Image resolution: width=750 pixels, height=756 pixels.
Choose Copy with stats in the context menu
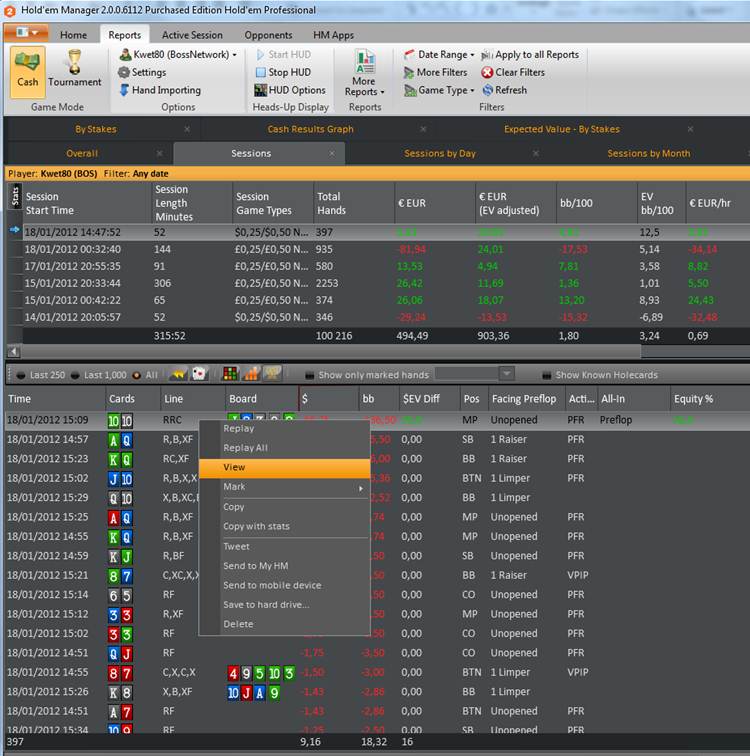[x=285, y=526]
